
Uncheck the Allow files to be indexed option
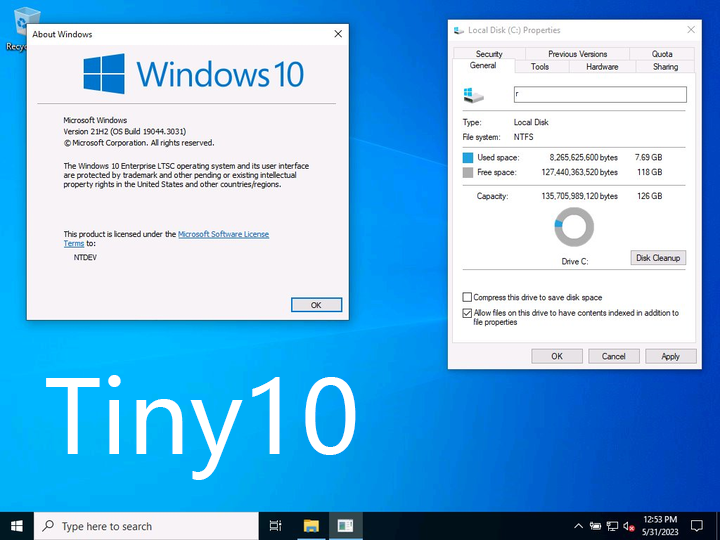pyautogui.click(x=467, y=313)
